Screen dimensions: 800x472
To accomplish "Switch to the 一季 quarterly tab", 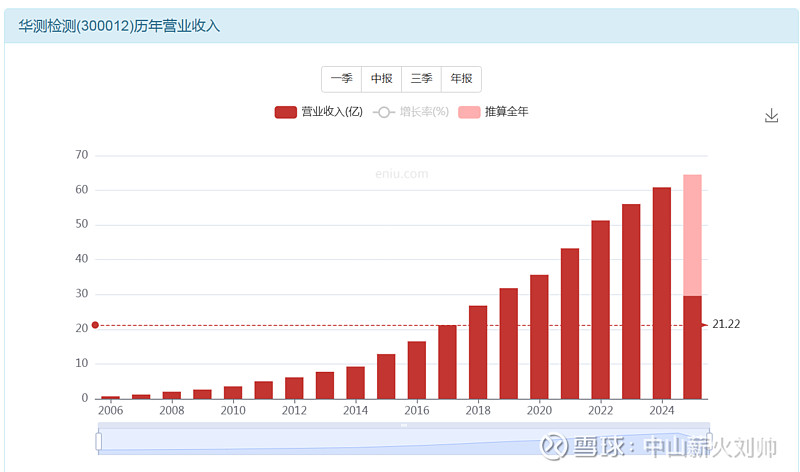I will (x=341, y=79).
